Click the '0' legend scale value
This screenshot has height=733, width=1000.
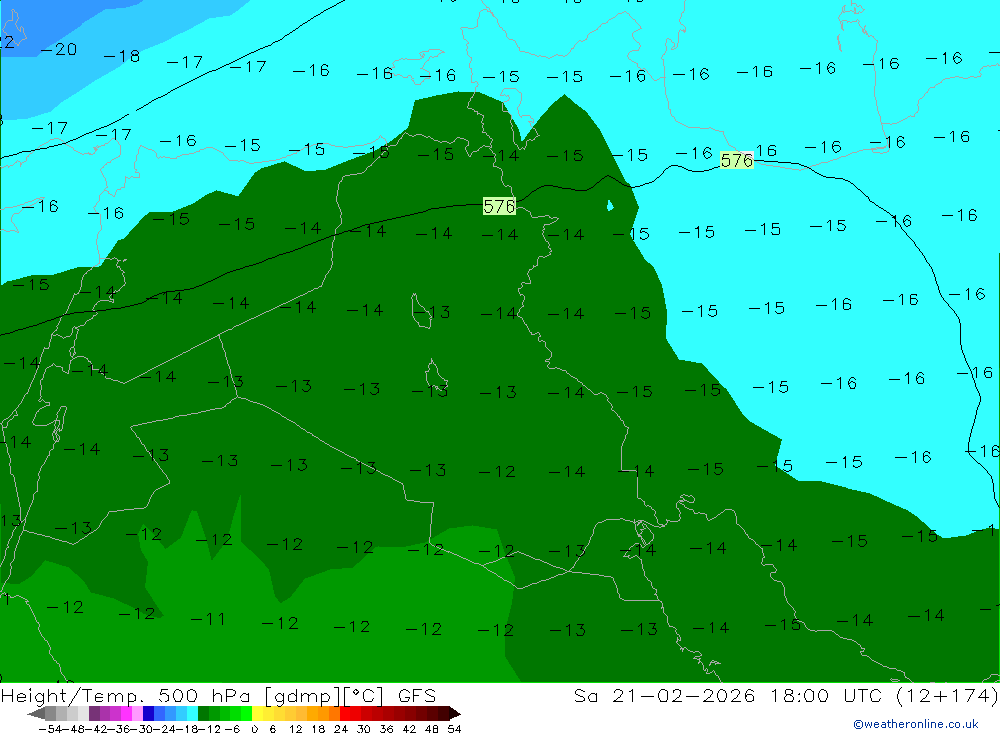click(254, 729)
